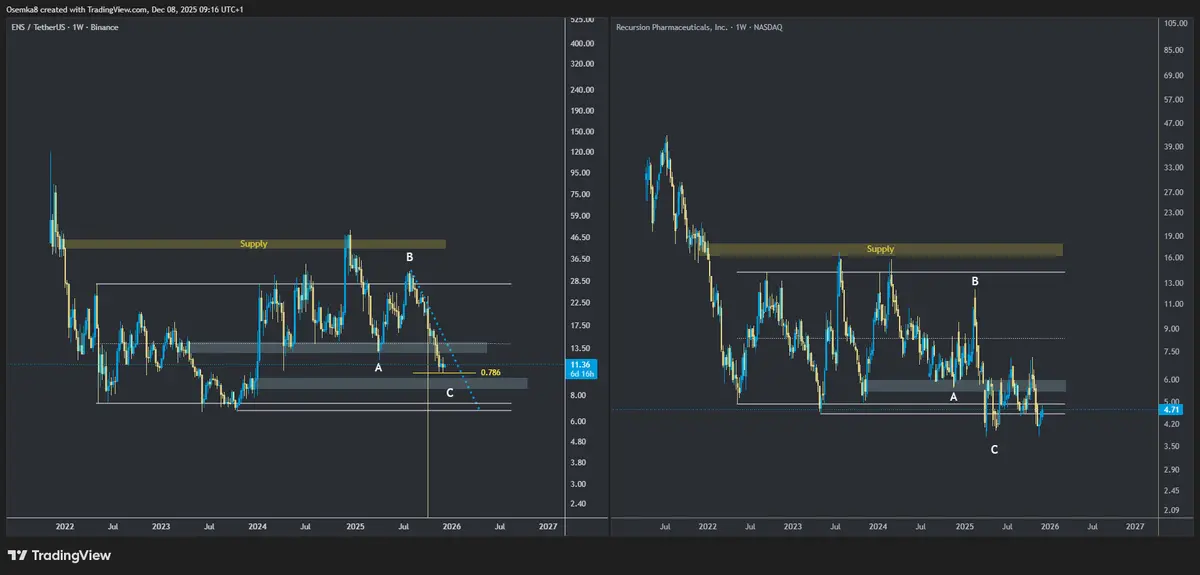
Task: Open the ENS / TetherUS chart title
Action: (64, 27)
